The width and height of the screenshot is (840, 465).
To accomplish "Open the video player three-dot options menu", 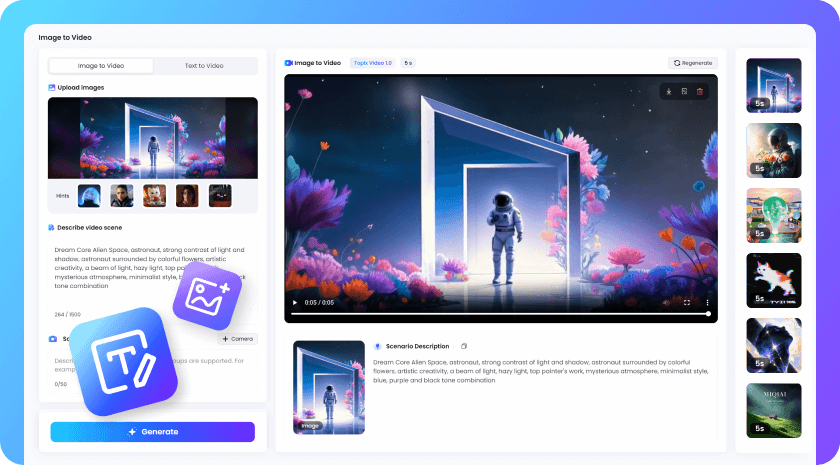I will tap(707, 302).
